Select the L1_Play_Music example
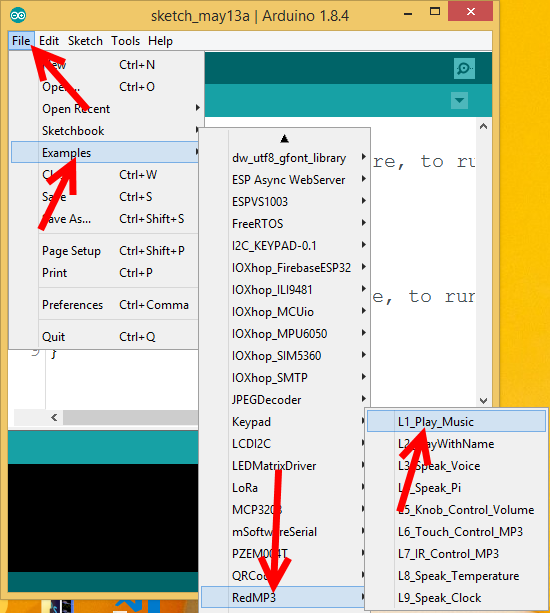The image size is (550, 613). point(456,421)
